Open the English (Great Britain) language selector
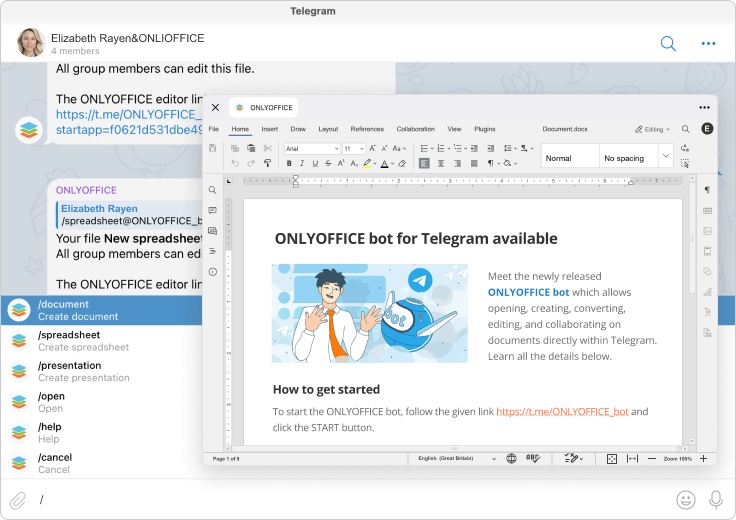The height and width of the screenshot is (520, 736). 457,459
